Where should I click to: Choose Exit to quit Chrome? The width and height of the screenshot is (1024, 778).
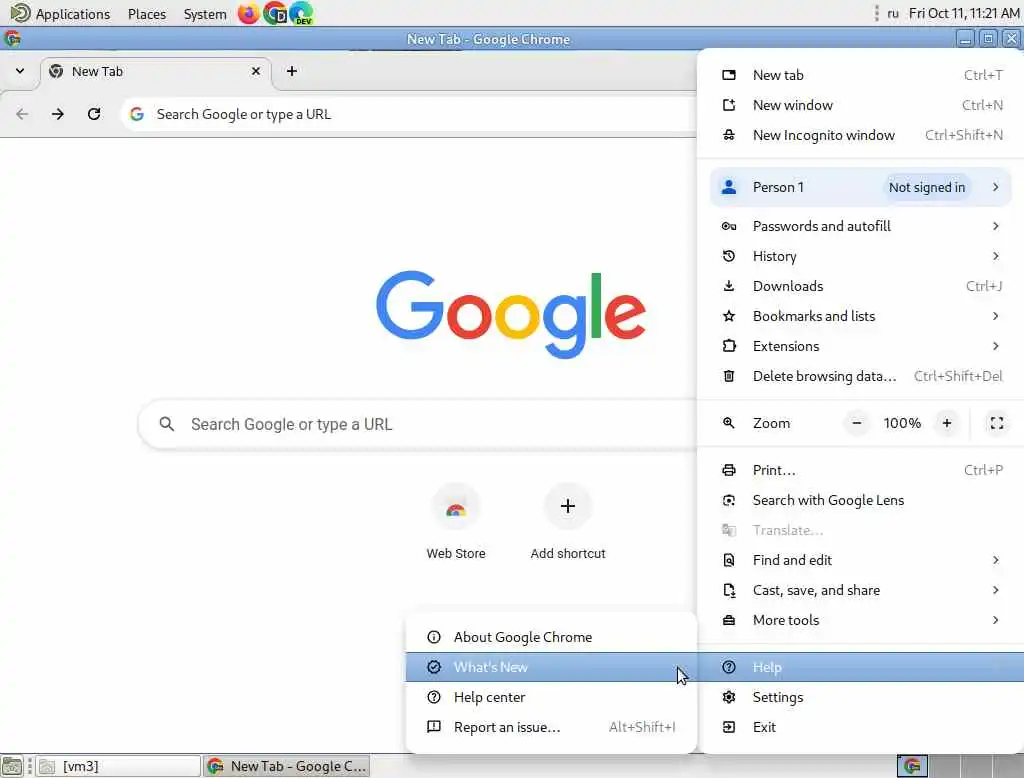861,727
